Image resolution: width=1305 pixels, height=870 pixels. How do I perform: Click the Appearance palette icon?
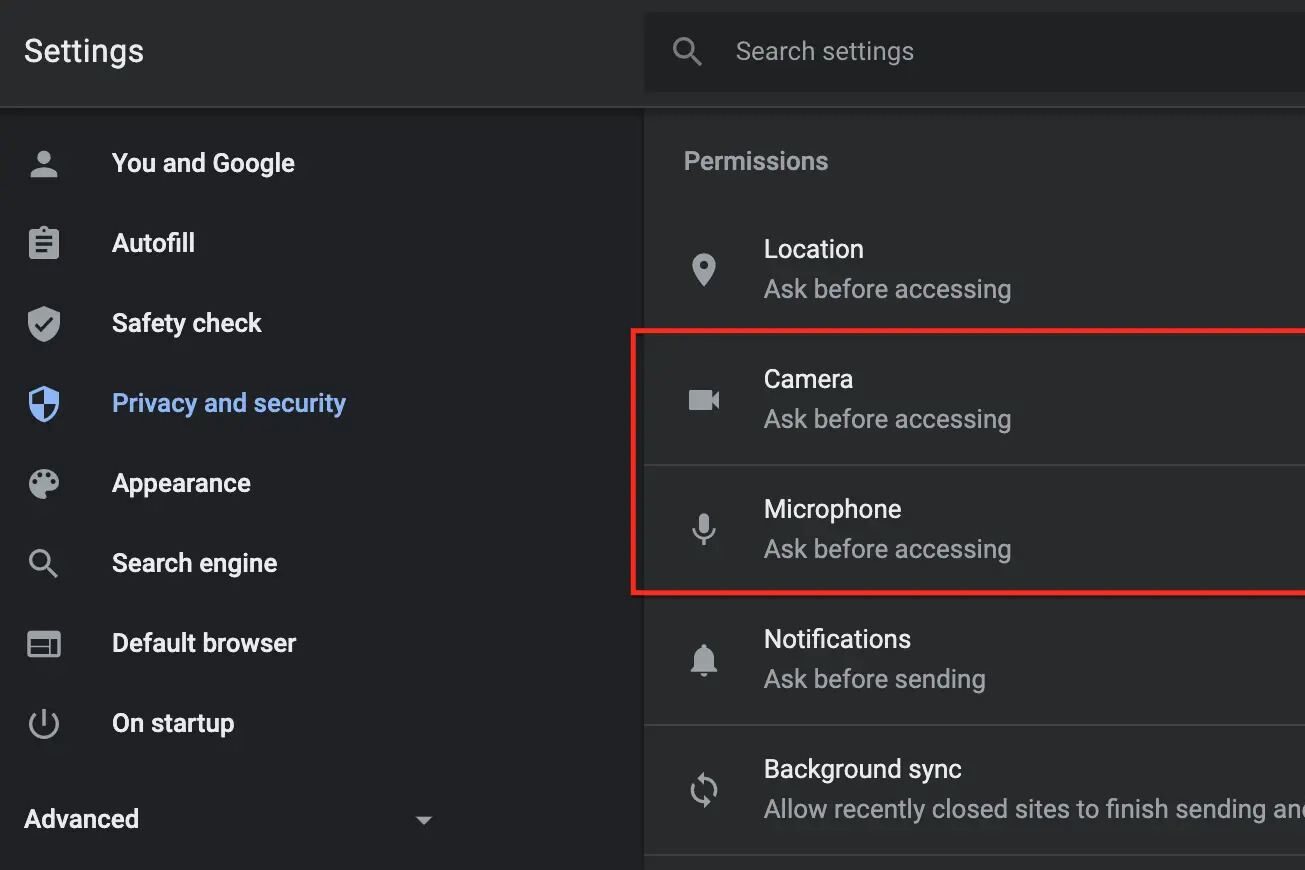tap(43, 483)
